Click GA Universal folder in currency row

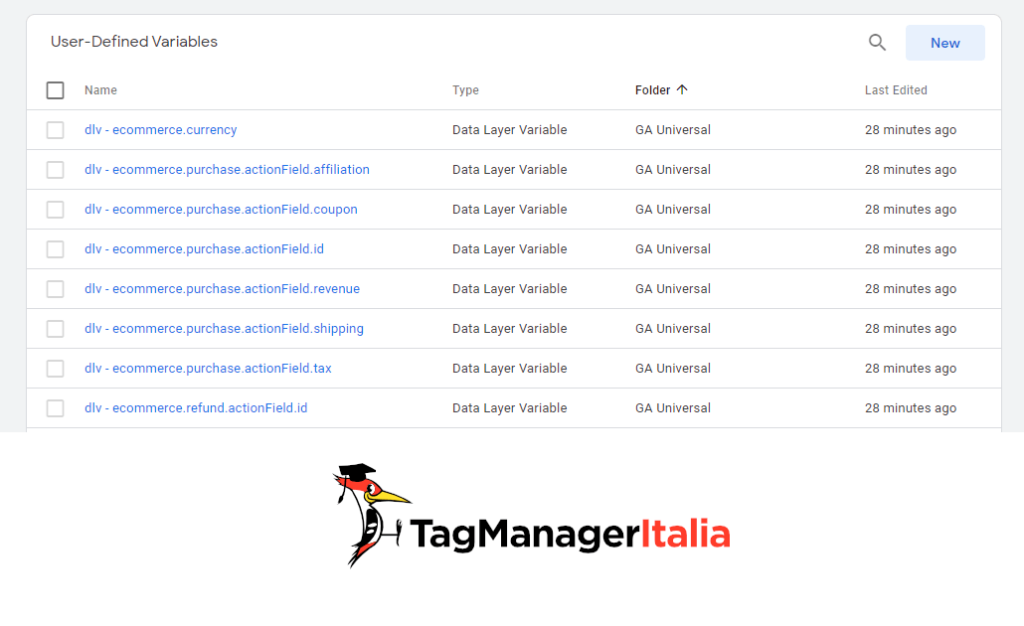pos(673,130)
